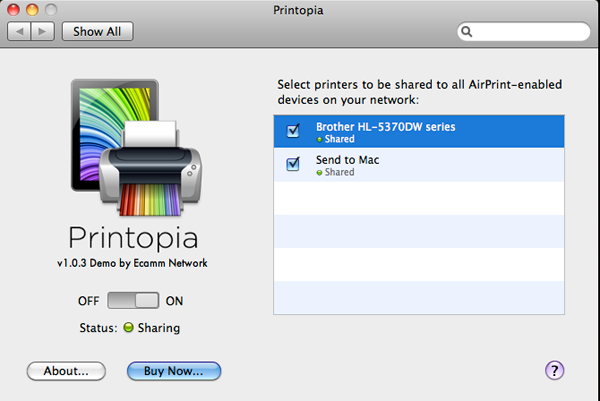The image size is (600, 401).
Task: Uncheck the Send to Mac checkbox
Action: 293,164
